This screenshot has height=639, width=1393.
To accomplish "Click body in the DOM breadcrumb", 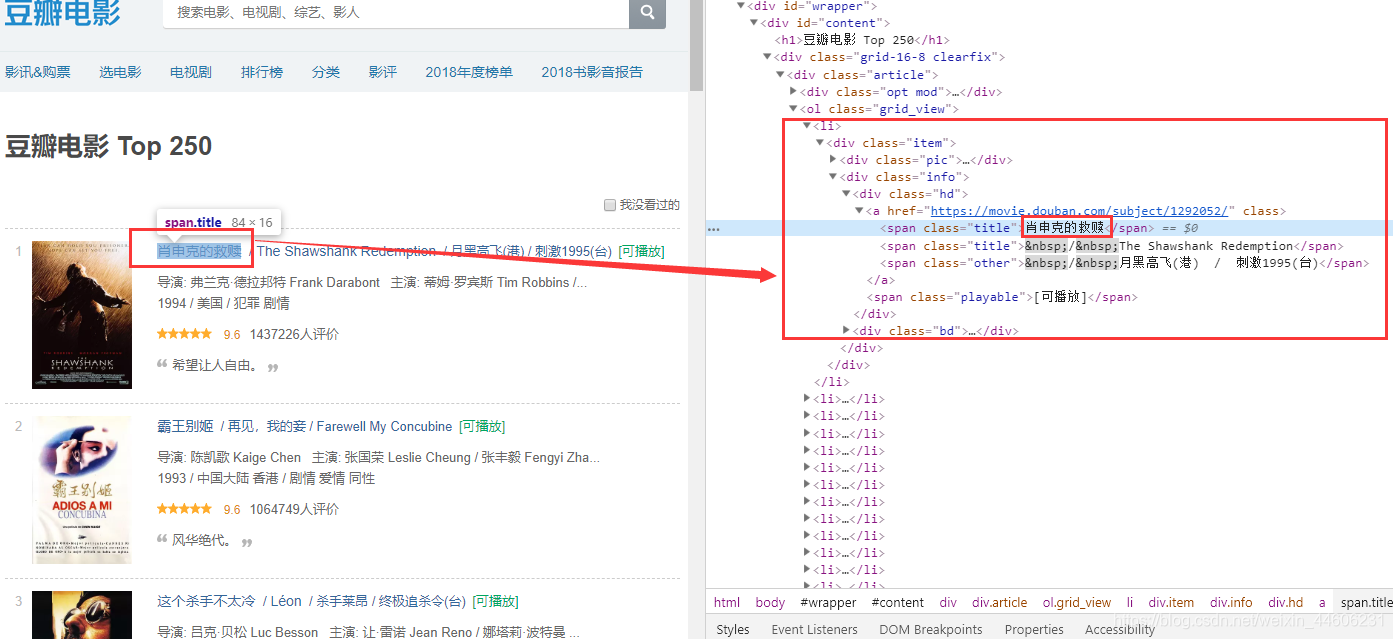I will pyautogui.click(x=770, y=602).
